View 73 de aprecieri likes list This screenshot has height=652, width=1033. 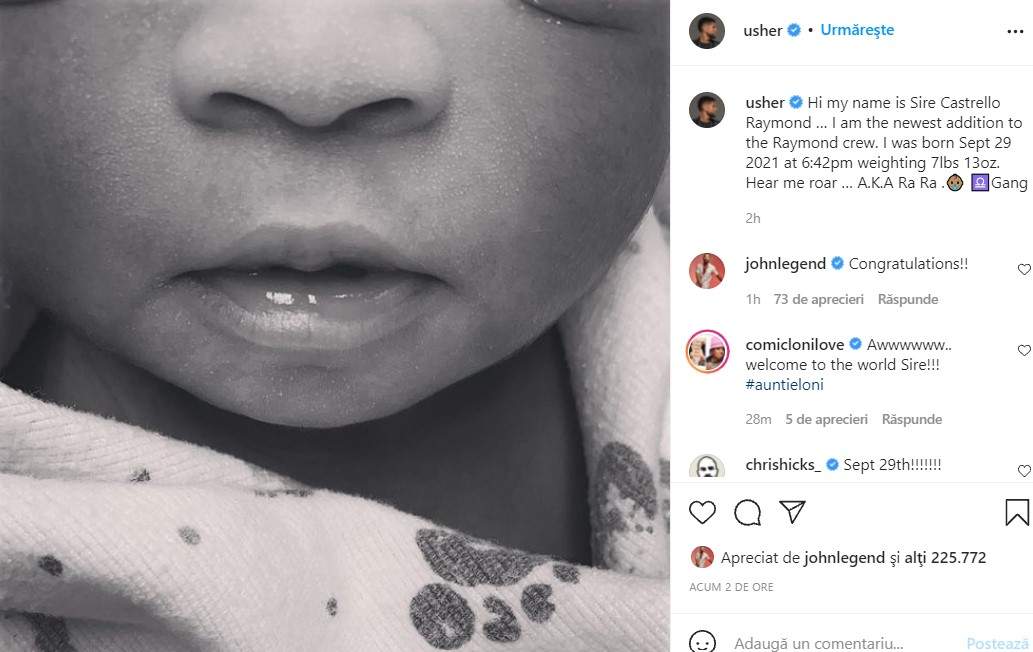tap(818, 299)
